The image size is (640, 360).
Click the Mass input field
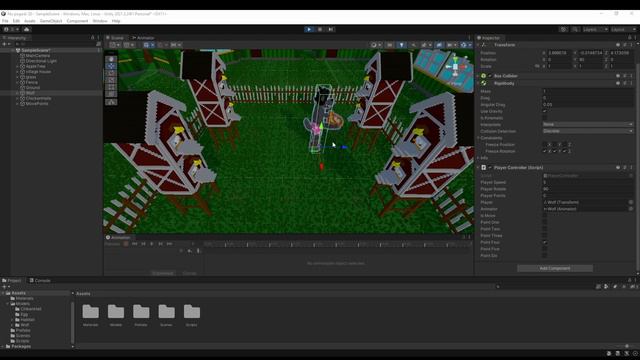coord(588,91)
